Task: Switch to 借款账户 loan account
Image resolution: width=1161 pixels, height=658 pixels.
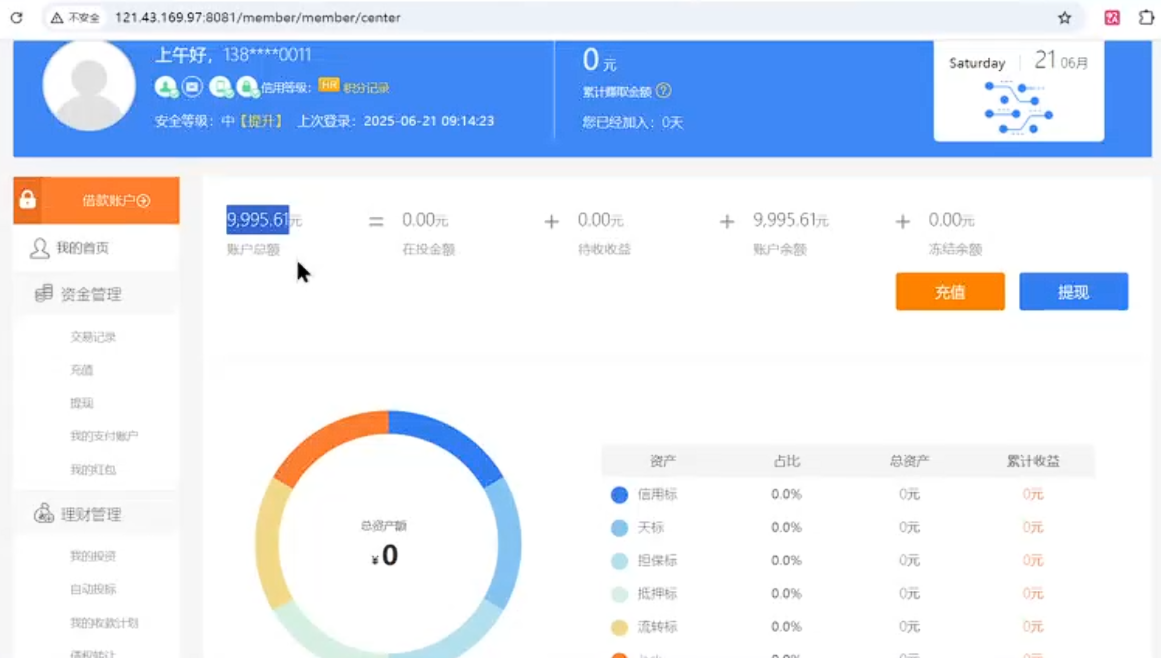Action: (116, 201)
